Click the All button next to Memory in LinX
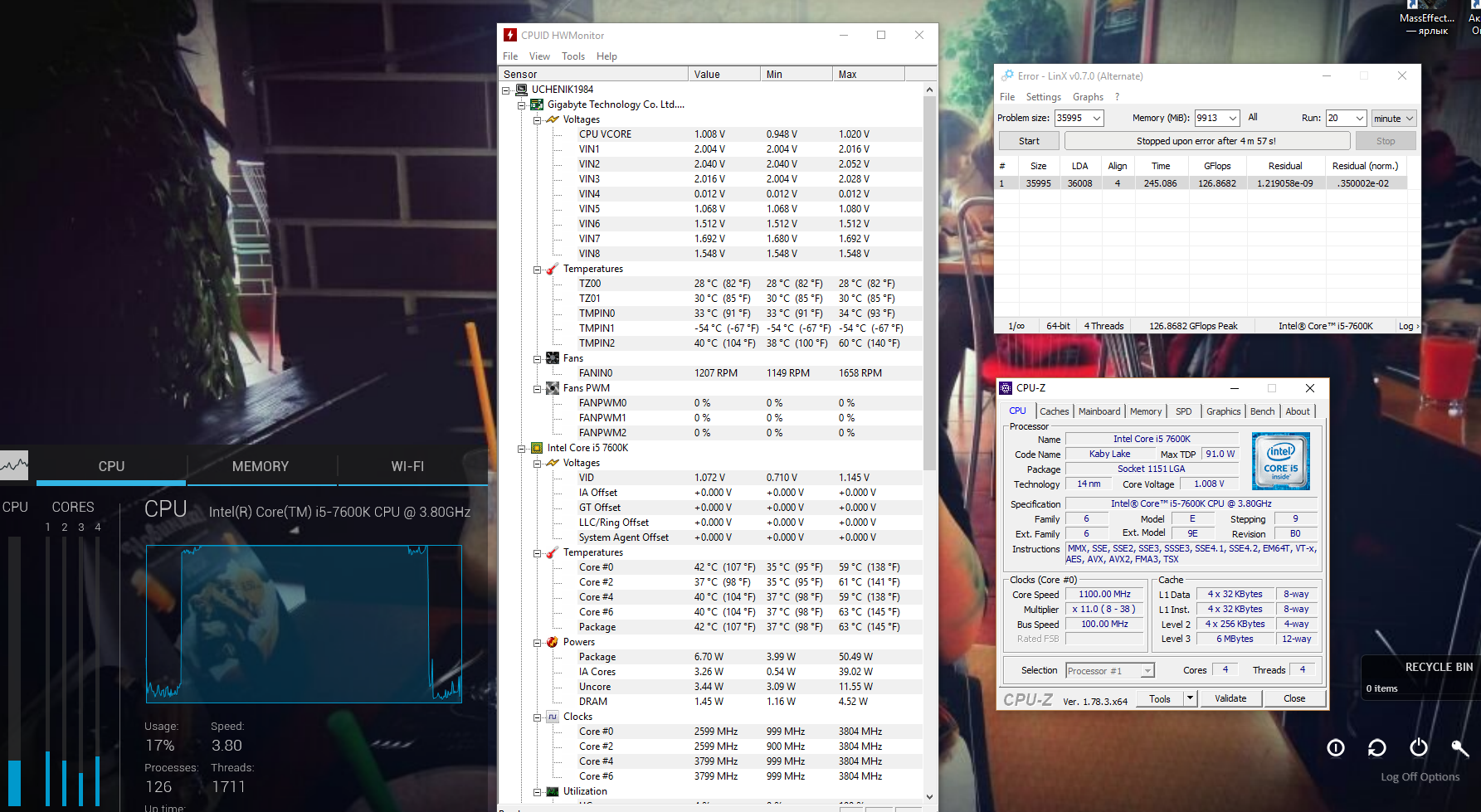 coord(1253,118)
